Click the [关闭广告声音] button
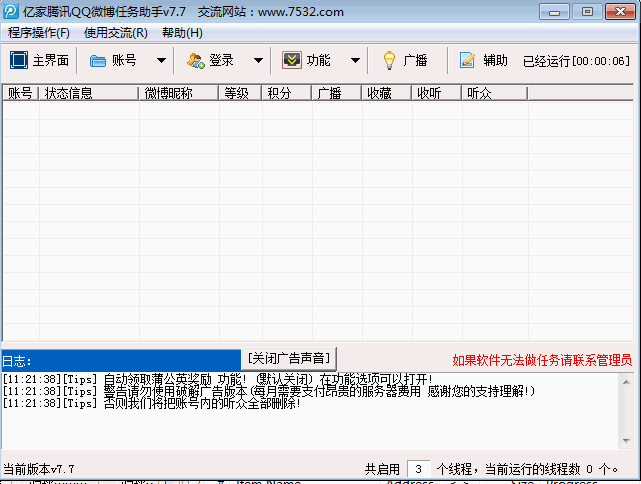The width and height of the screenshot is (641, 484). coord(289,359)
